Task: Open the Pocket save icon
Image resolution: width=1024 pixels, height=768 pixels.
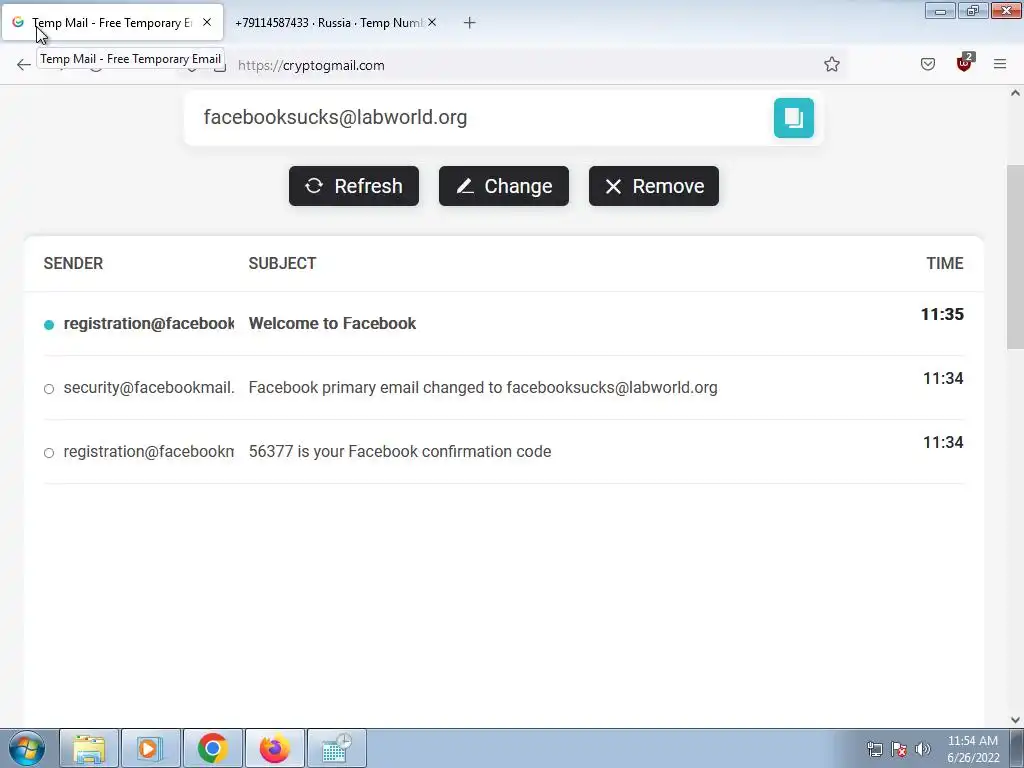Action: 928,64
